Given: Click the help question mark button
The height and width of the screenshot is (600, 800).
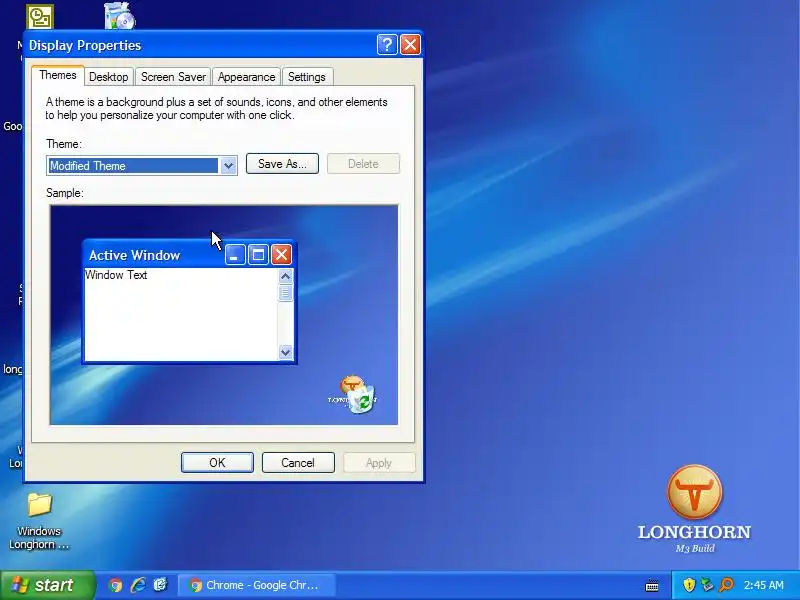Looking at the screenshot, I should 387,45.
